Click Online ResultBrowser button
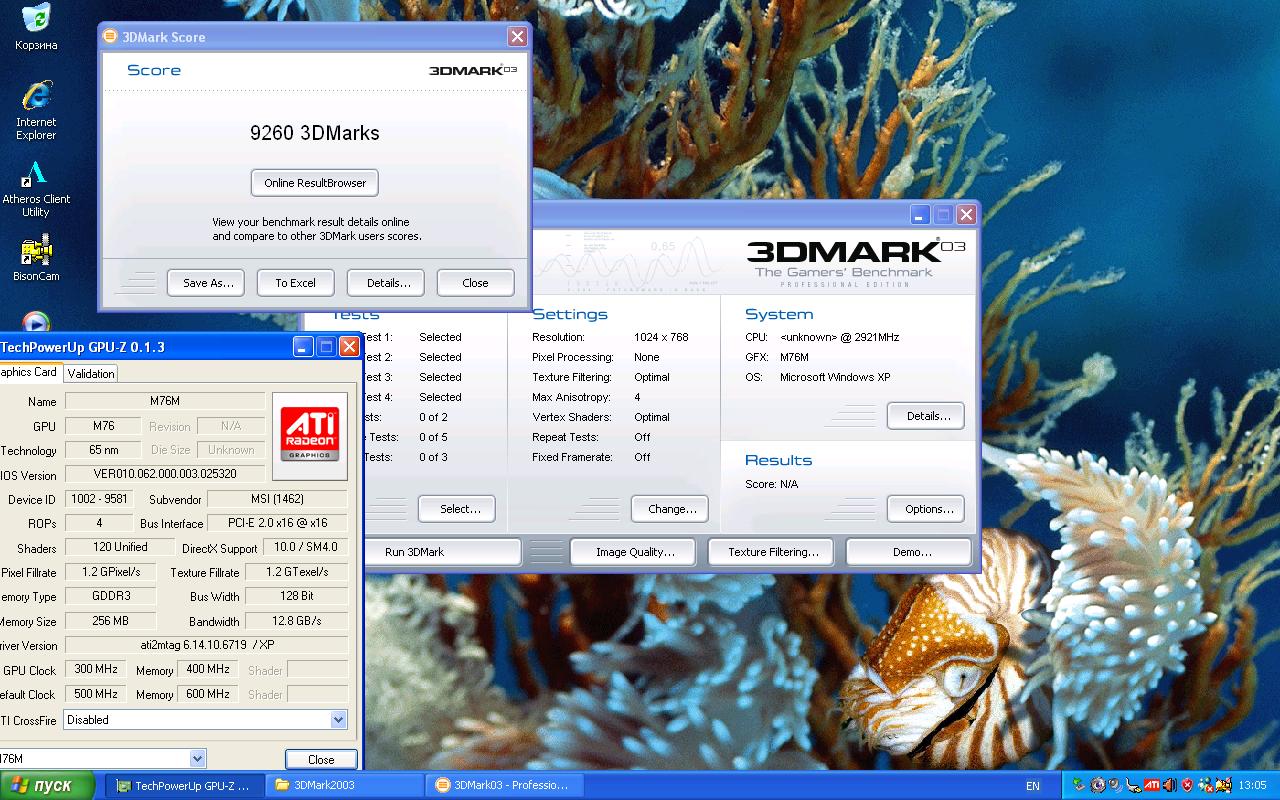Screen dimensions: 1280x800 315,183
